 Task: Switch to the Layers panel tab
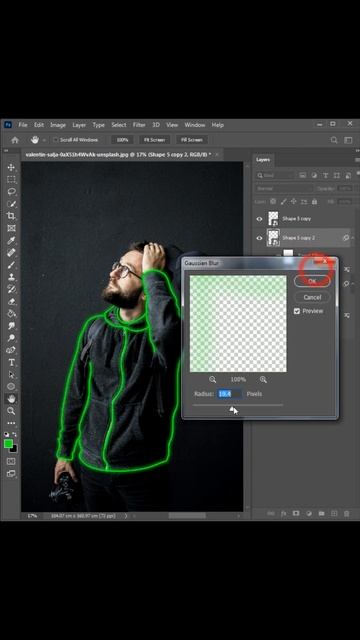coord(263,160)
